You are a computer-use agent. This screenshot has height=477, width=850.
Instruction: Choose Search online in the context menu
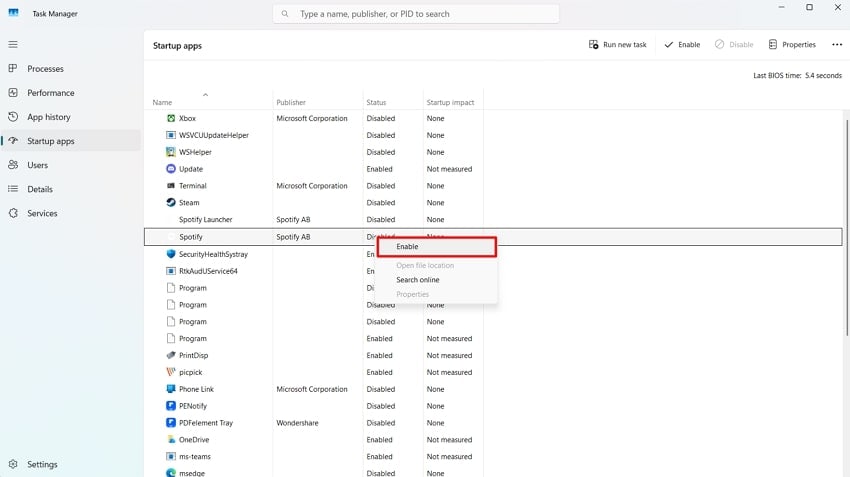pos(417,280)
